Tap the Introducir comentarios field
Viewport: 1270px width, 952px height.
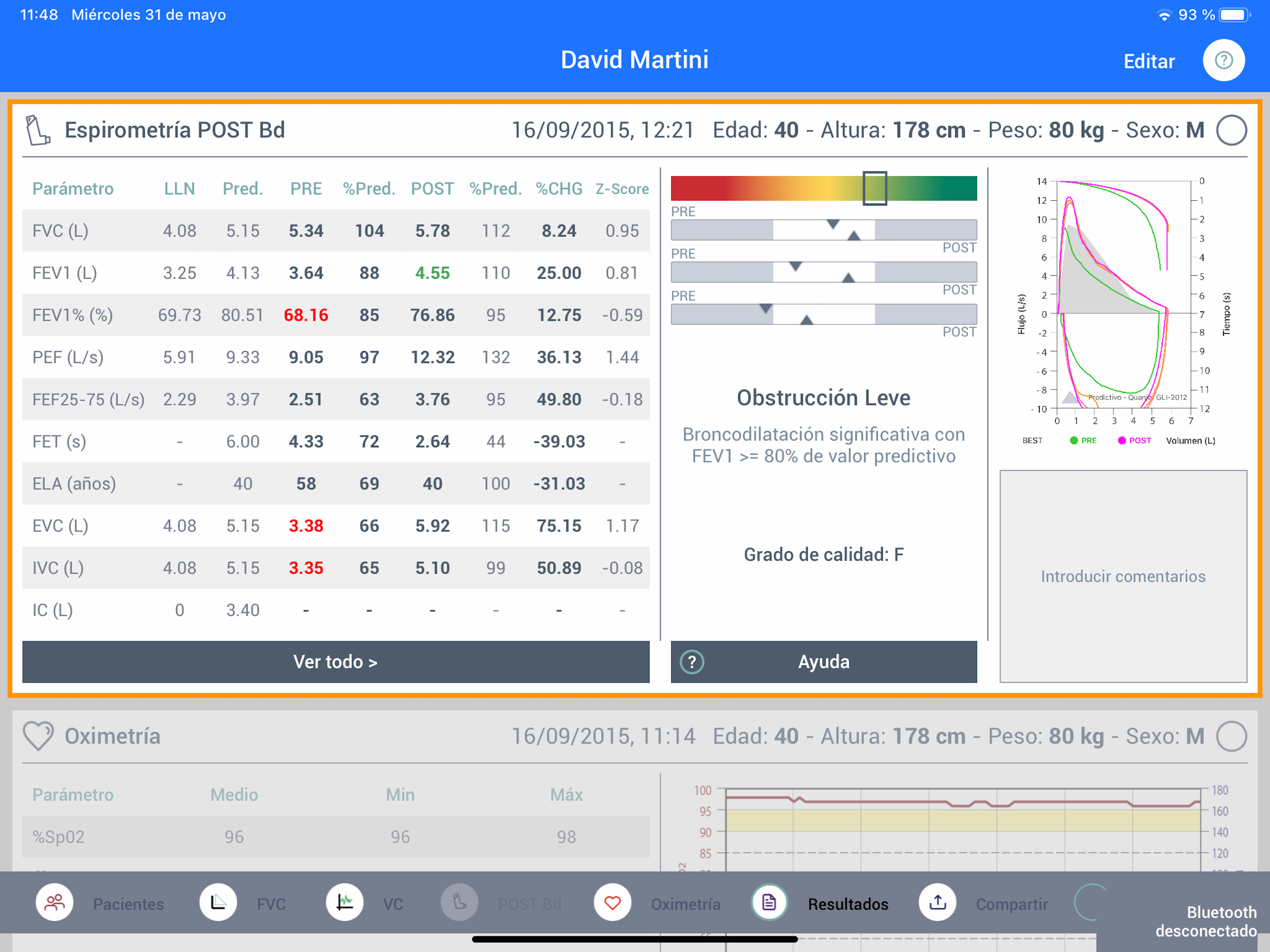point(1123,576)
